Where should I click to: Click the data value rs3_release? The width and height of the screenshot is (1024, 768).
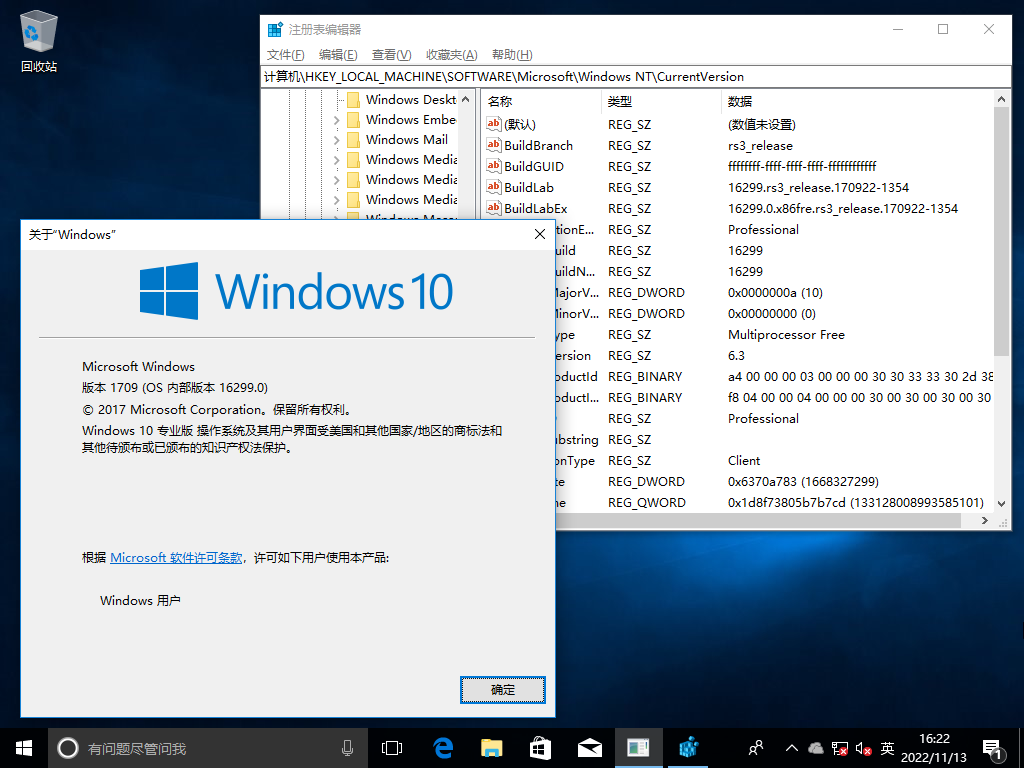pos(760,146)
